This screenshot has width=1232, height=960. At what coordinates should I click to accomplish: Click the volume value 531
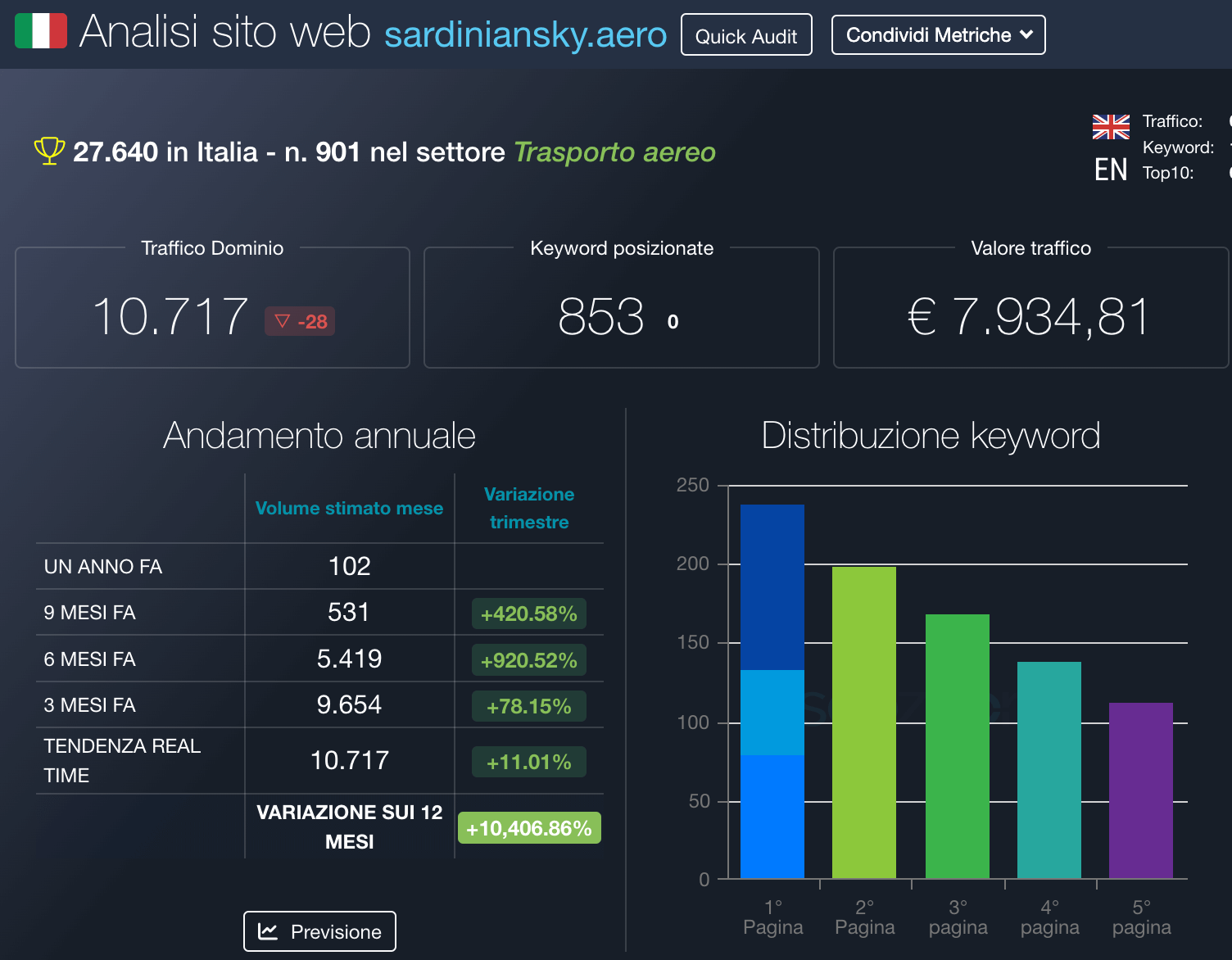[349, 612]
